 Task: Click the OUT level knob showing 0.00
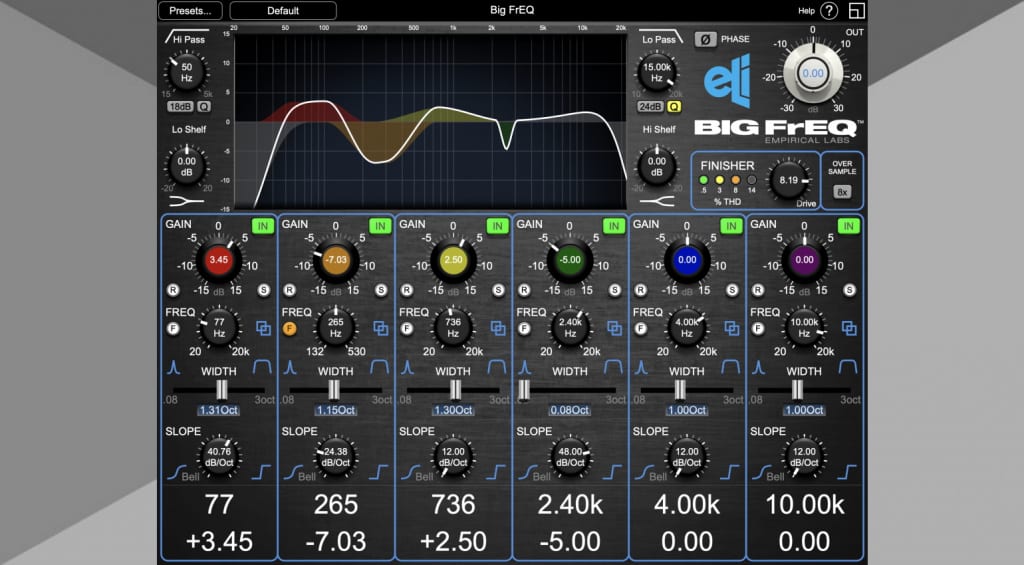click(812, 73)
